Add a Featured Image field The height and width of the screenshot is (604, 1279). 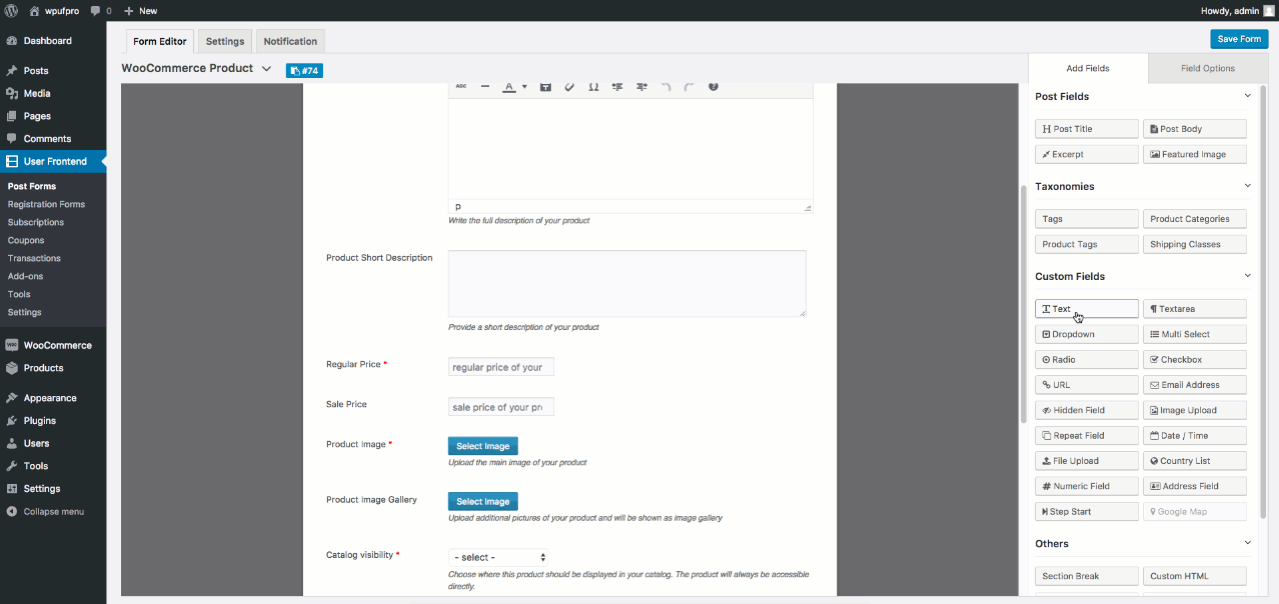coord(1195,154)
